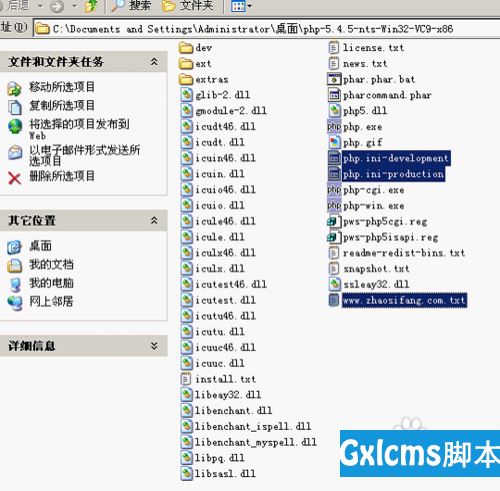Viewport: 500px width, 491px height.
Task: Select the libeay32.dll file icon
Action: [187, 395]
